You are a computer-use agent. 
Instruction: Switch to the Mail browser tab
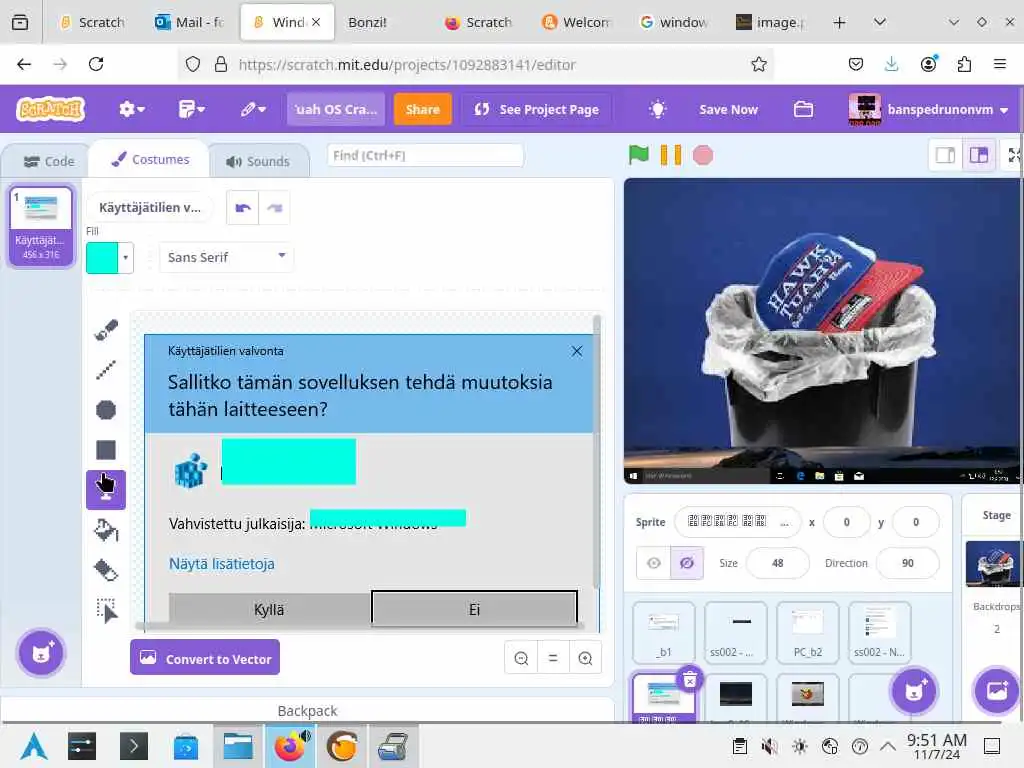coord(189,22)
